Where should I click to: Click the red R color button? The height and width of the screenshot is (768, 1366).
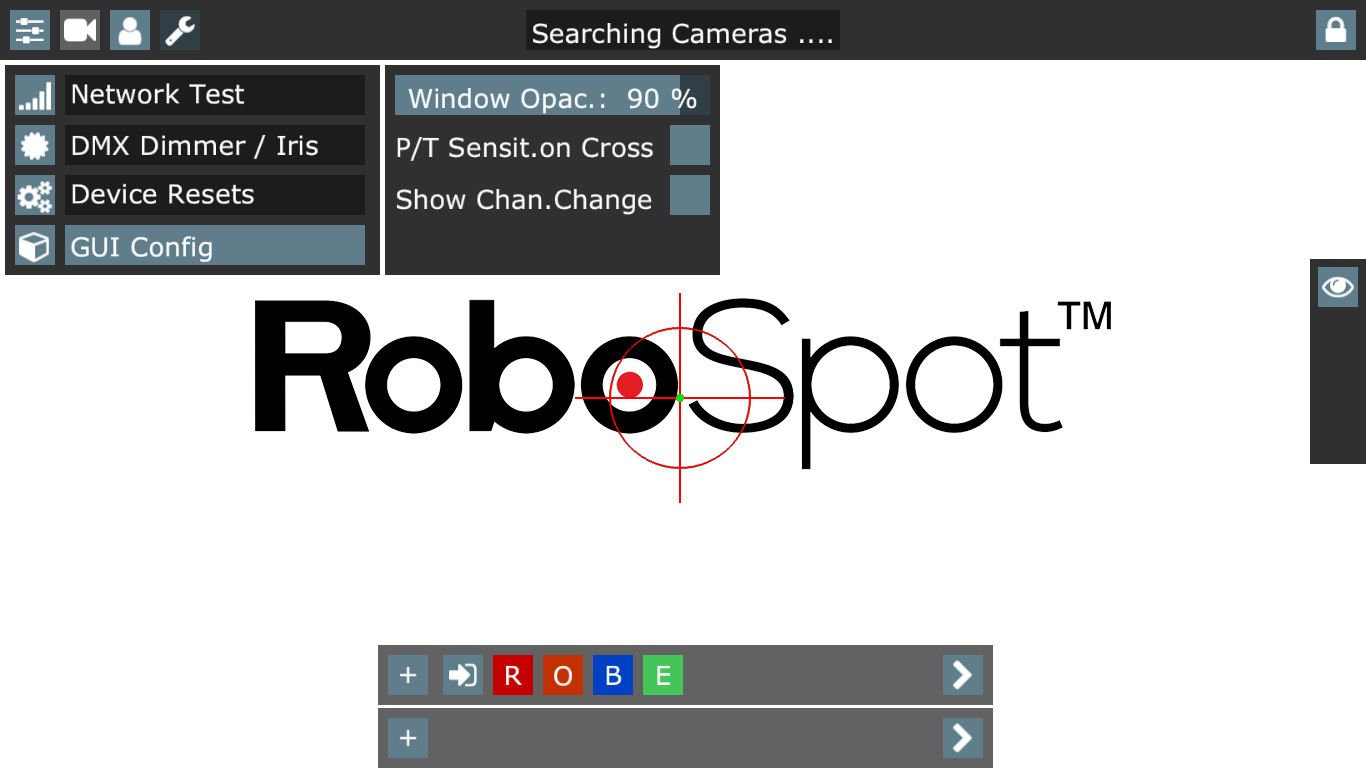513,676
